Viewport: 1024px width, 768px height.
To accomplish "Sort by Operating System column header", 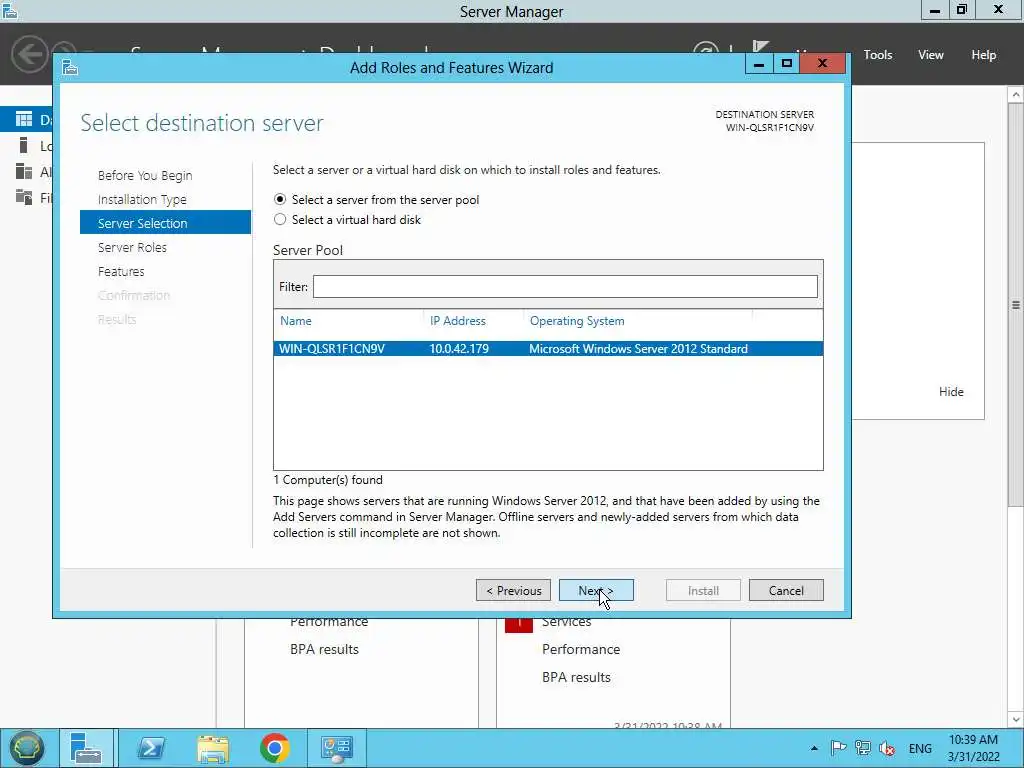I will (577, 321).
